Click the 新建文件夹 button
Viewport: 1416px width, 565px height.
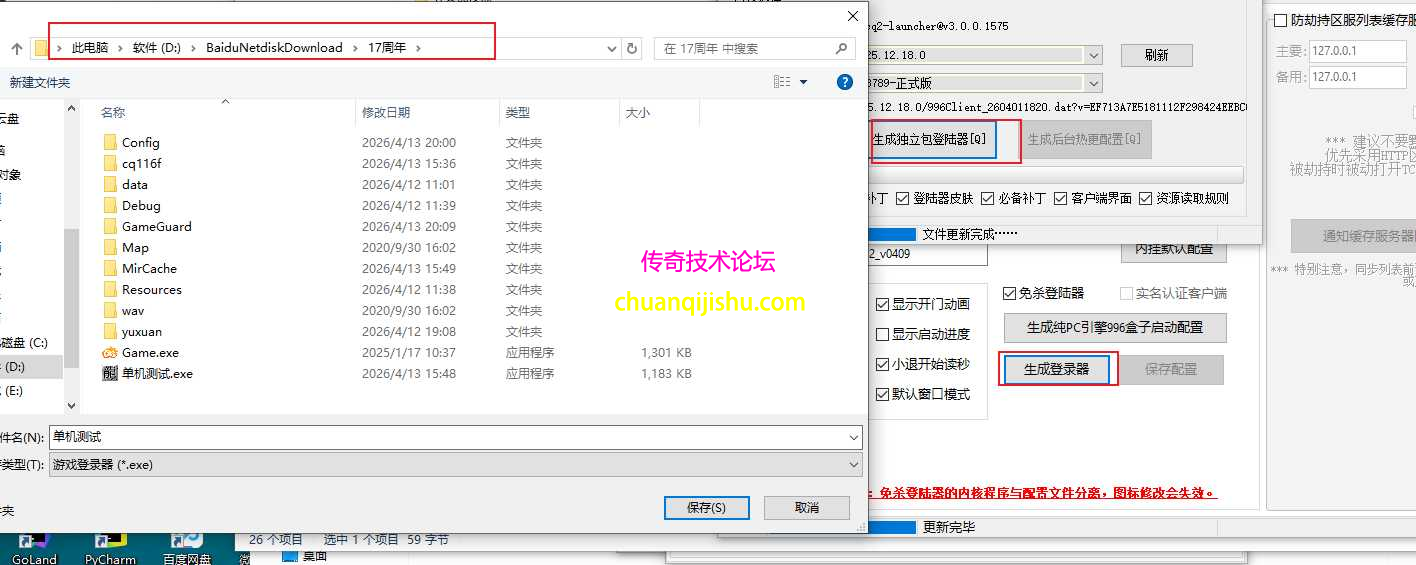[x=40, y=82]
